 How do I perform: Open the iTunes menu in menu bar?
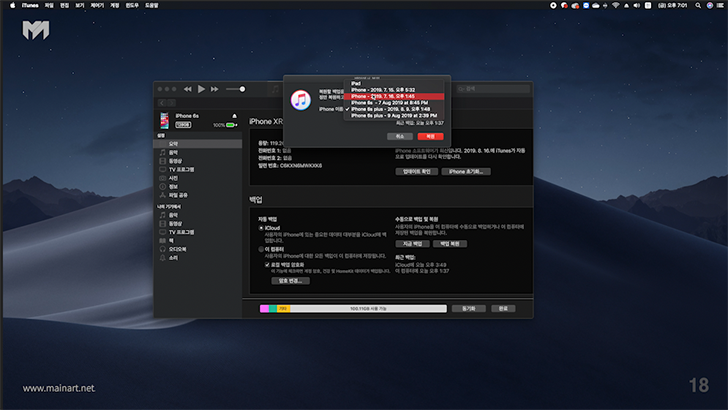click(30, 6)
